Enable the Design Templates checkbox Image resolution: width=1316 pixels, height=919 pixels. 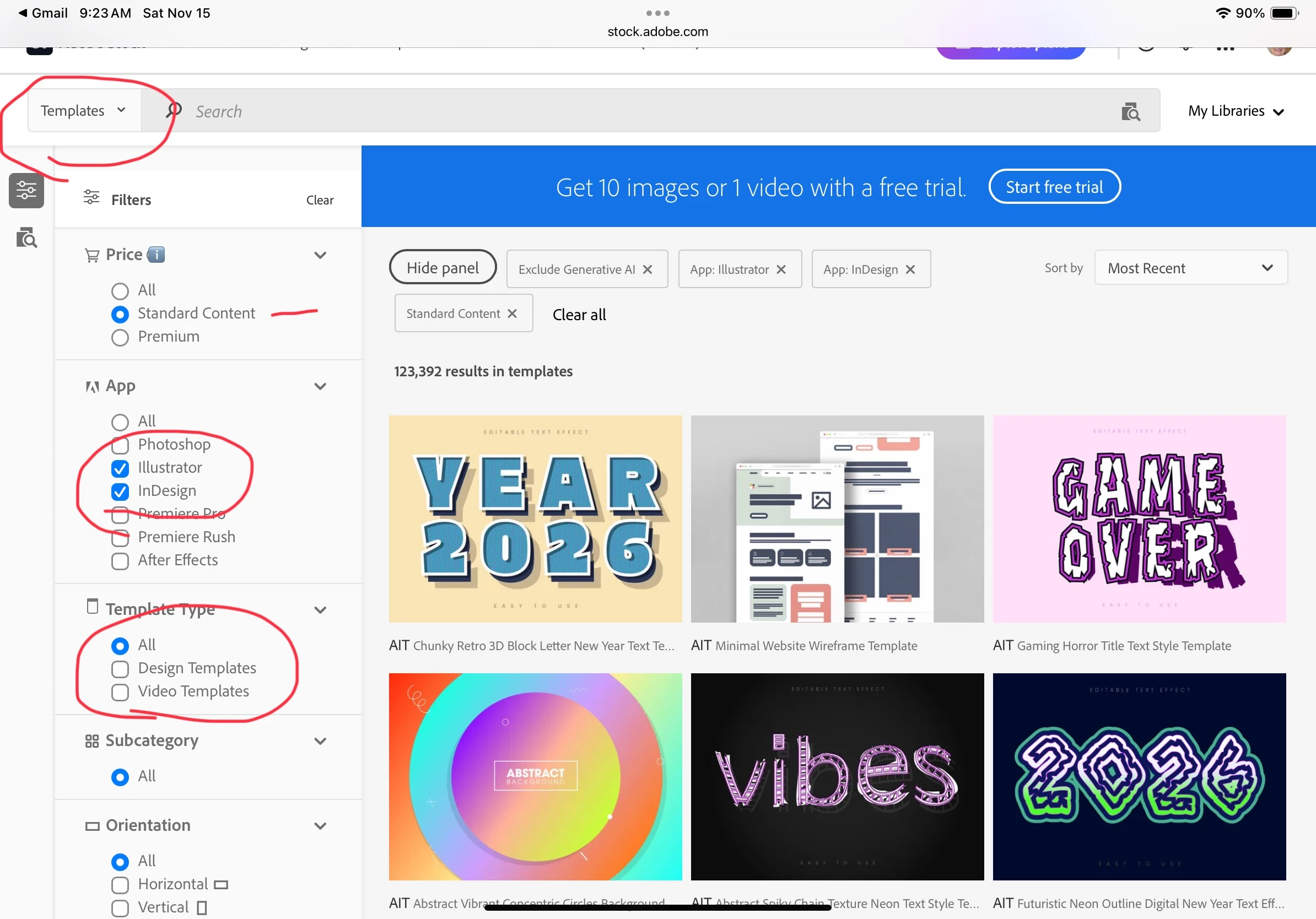120,669
